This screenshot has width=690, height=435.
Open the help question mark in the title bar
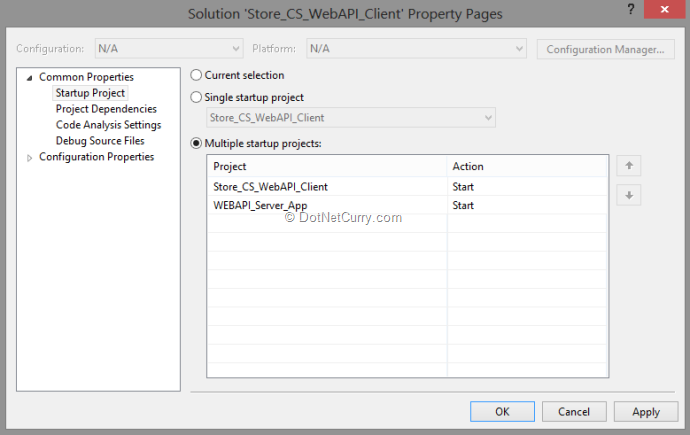point(631,9)
